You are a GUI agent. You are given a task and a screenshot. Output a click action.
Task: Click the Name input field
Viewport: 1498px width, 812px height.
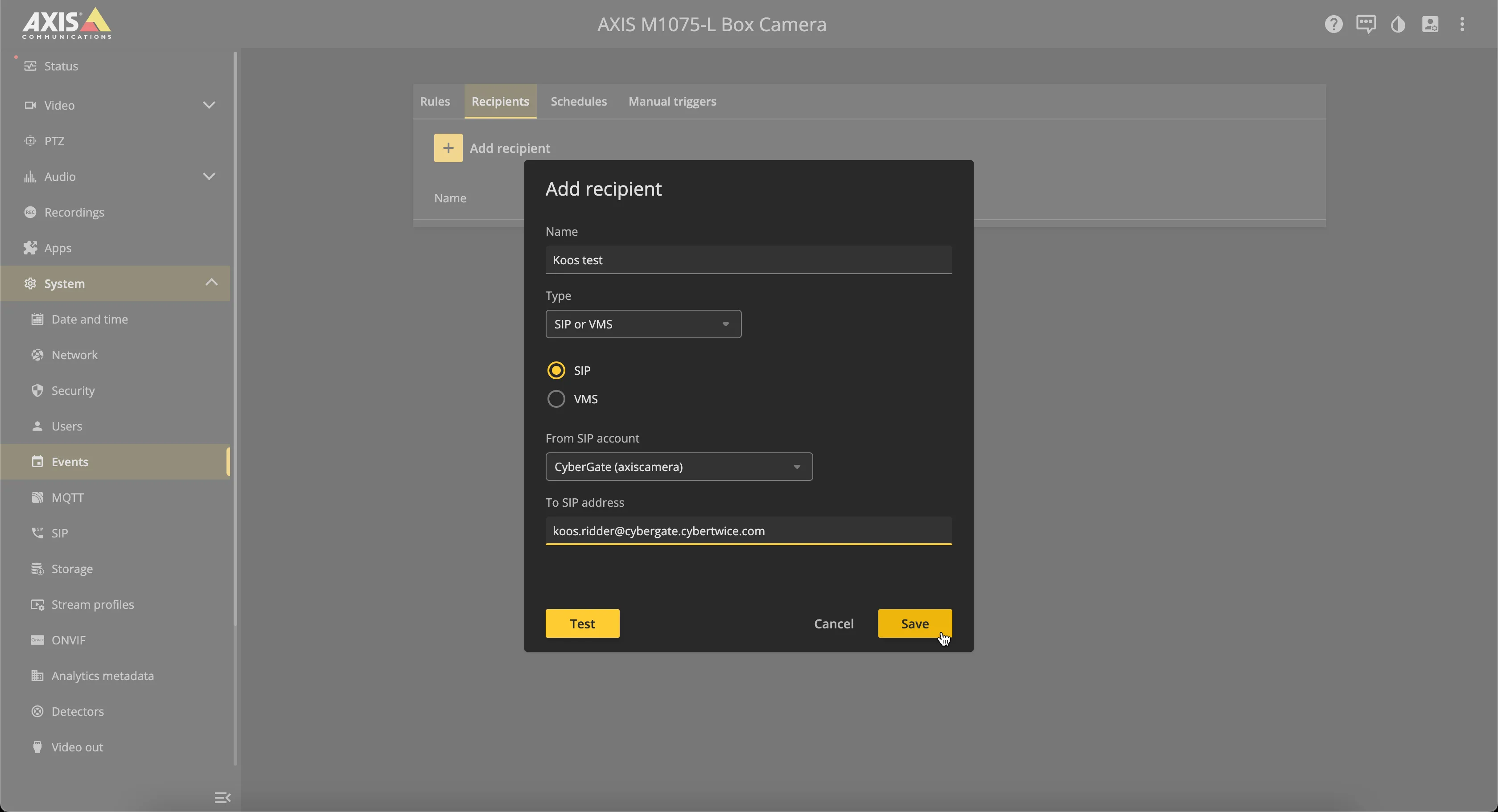(x=749, y=260)
